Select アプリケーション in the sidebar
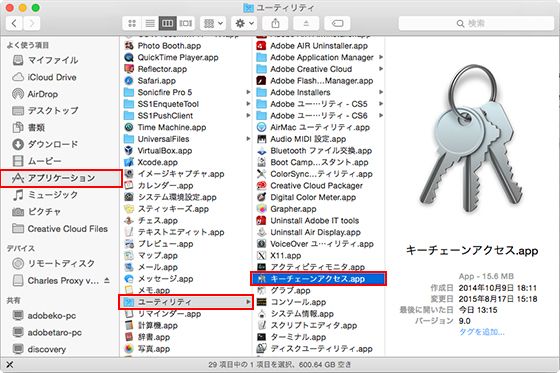 61,178
